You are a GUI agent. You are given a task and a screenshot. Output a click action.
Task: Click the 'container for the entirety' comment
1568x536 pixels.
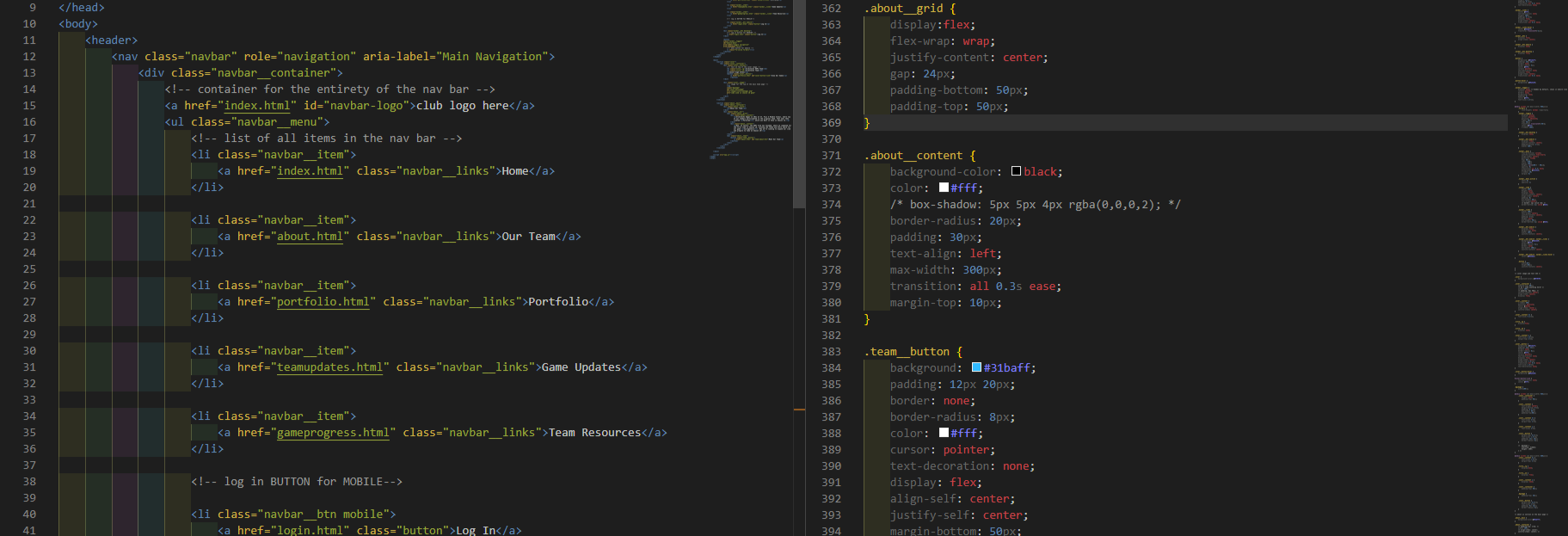(329, 89)
